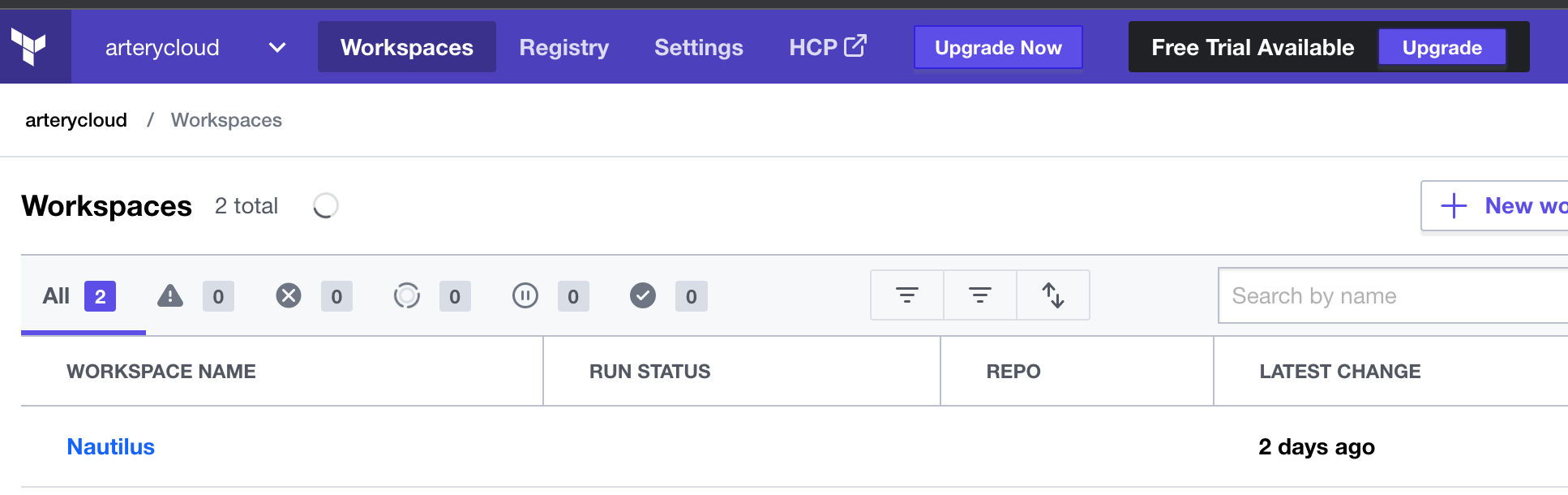Select the All workspaces filter tab

[79, 296]
